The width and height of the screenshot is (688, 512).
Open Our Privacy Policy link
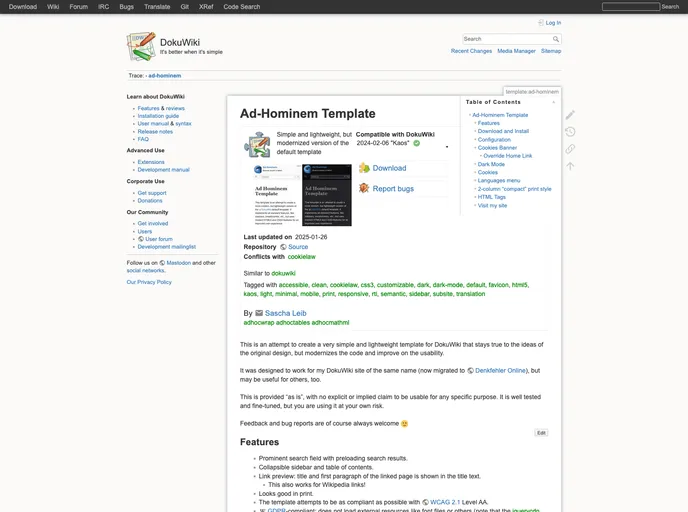149,282
